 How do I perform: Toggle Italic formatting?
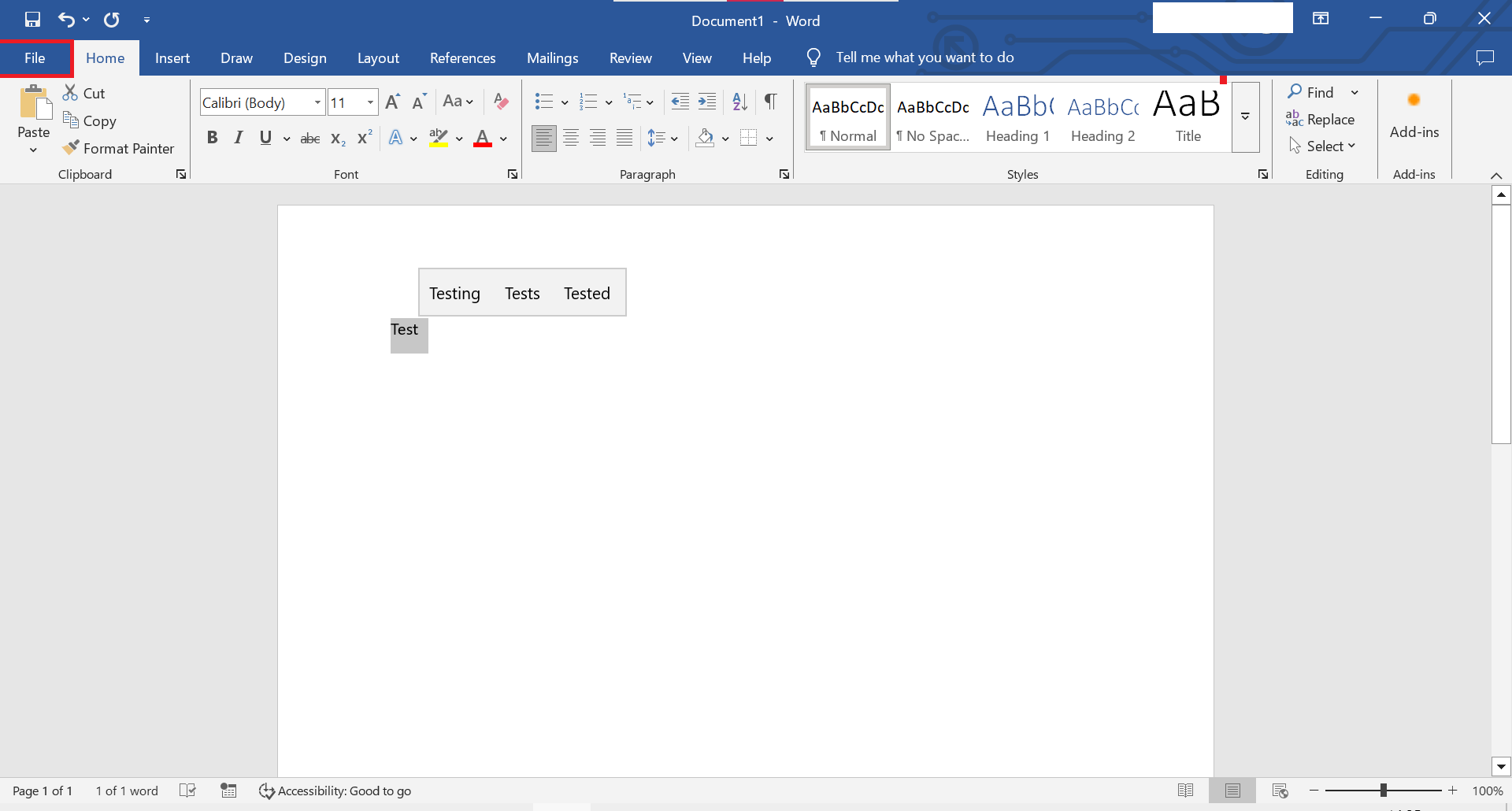[238, 139]
